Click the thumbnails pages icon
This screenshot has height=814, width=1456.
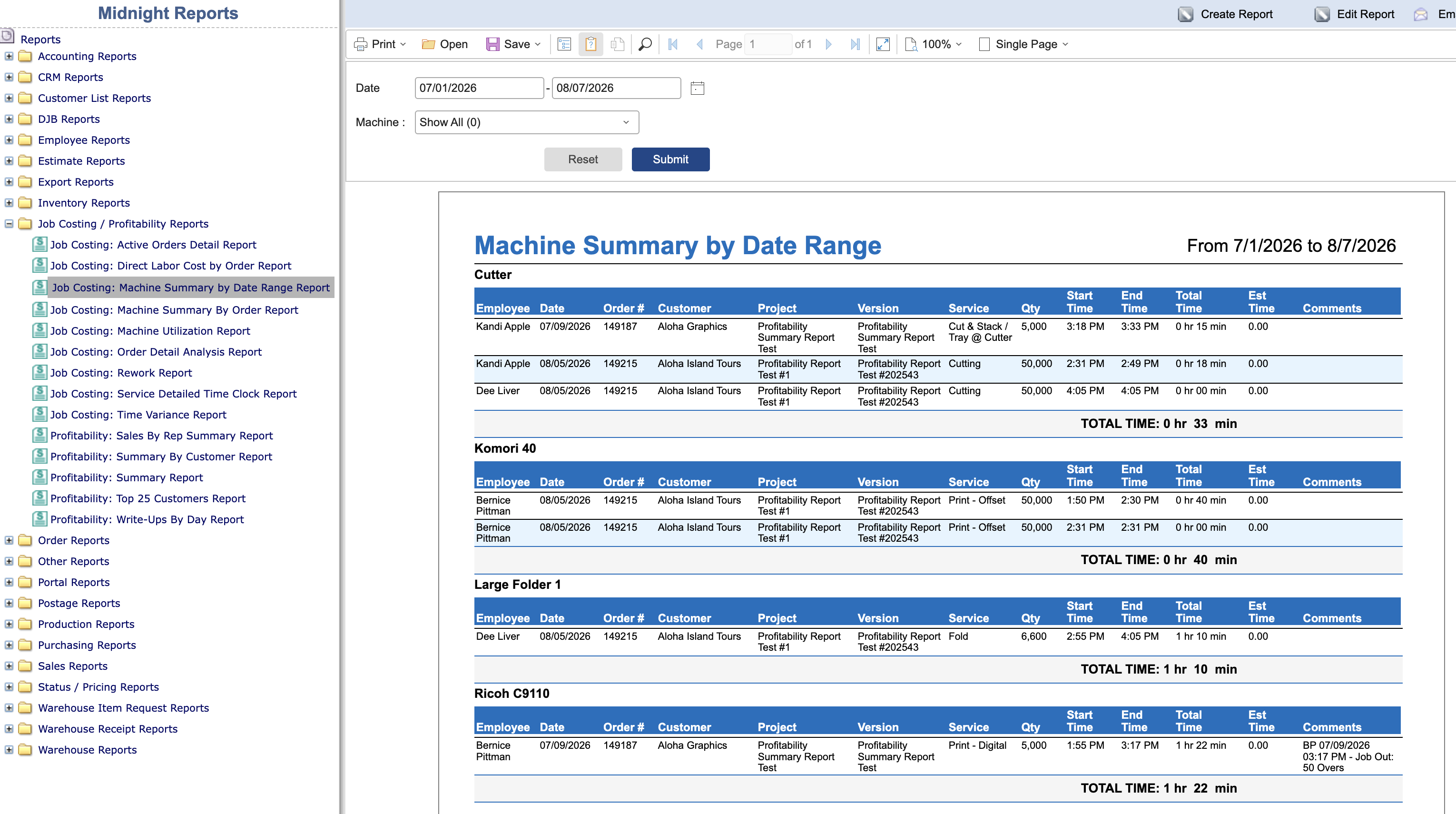coord(617,44)
